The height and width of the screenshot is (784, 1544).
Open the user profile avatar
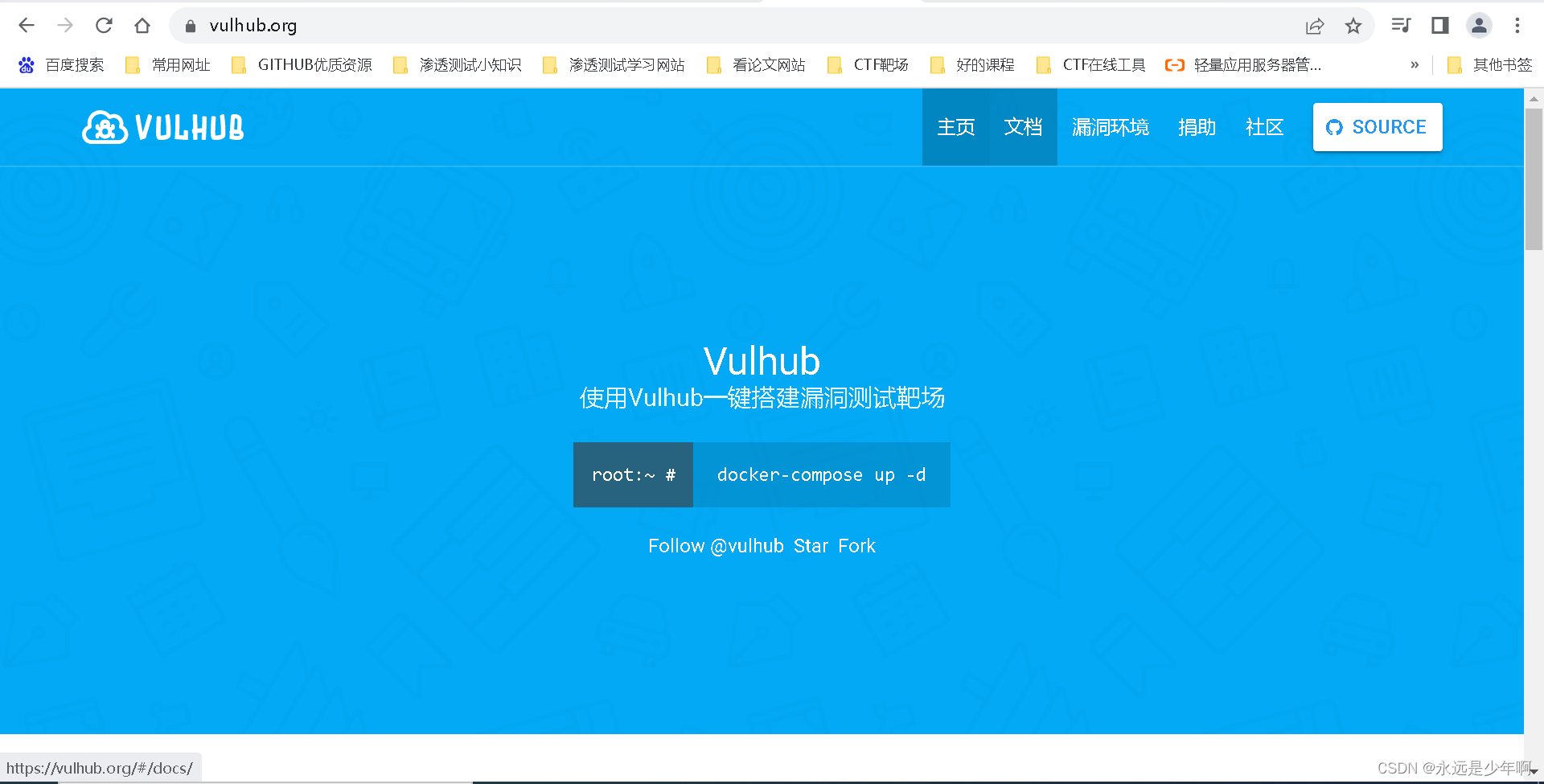(1479, 26)
